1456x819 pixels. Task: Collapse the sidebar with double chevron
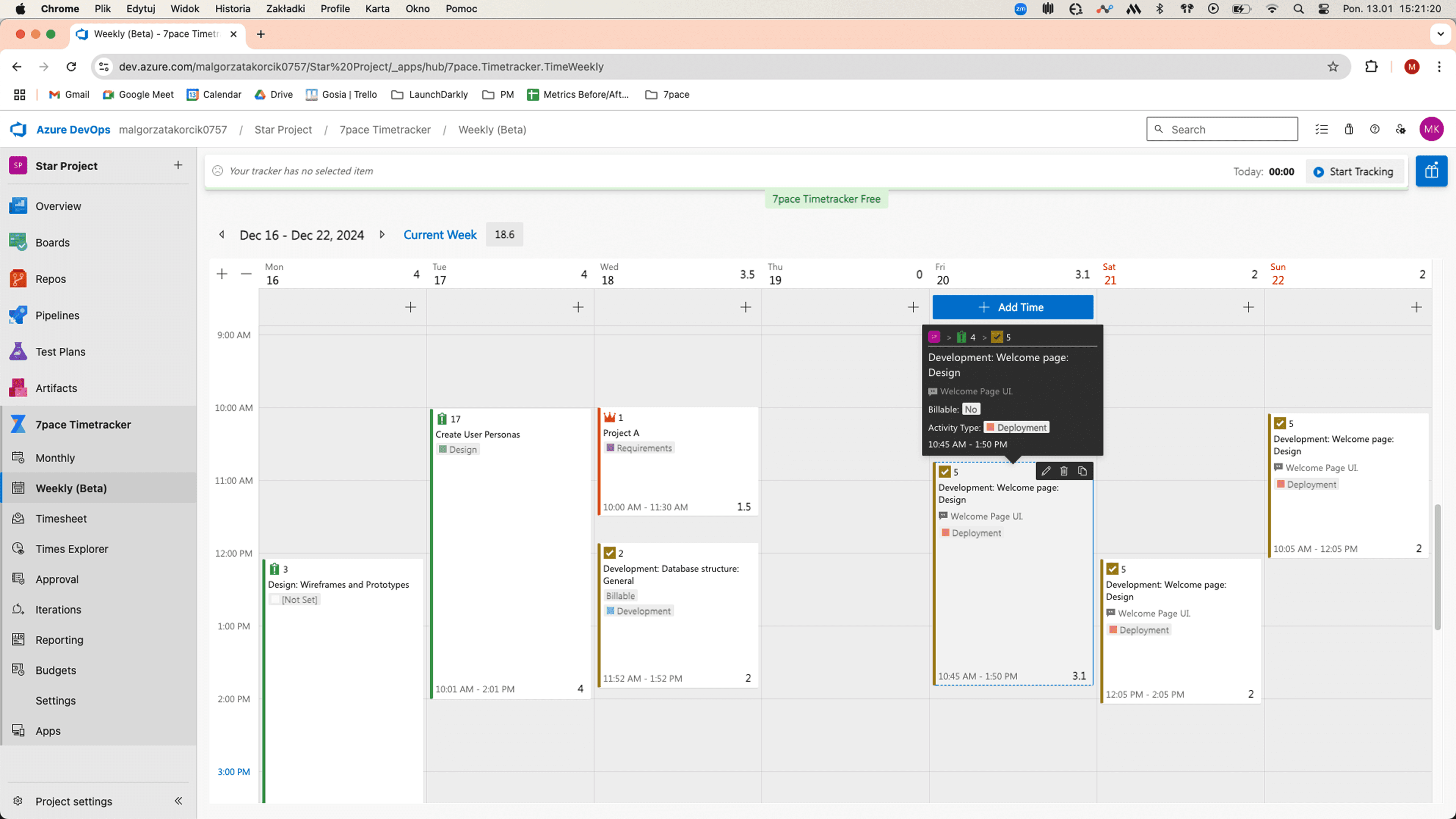[x=178, y=801]
